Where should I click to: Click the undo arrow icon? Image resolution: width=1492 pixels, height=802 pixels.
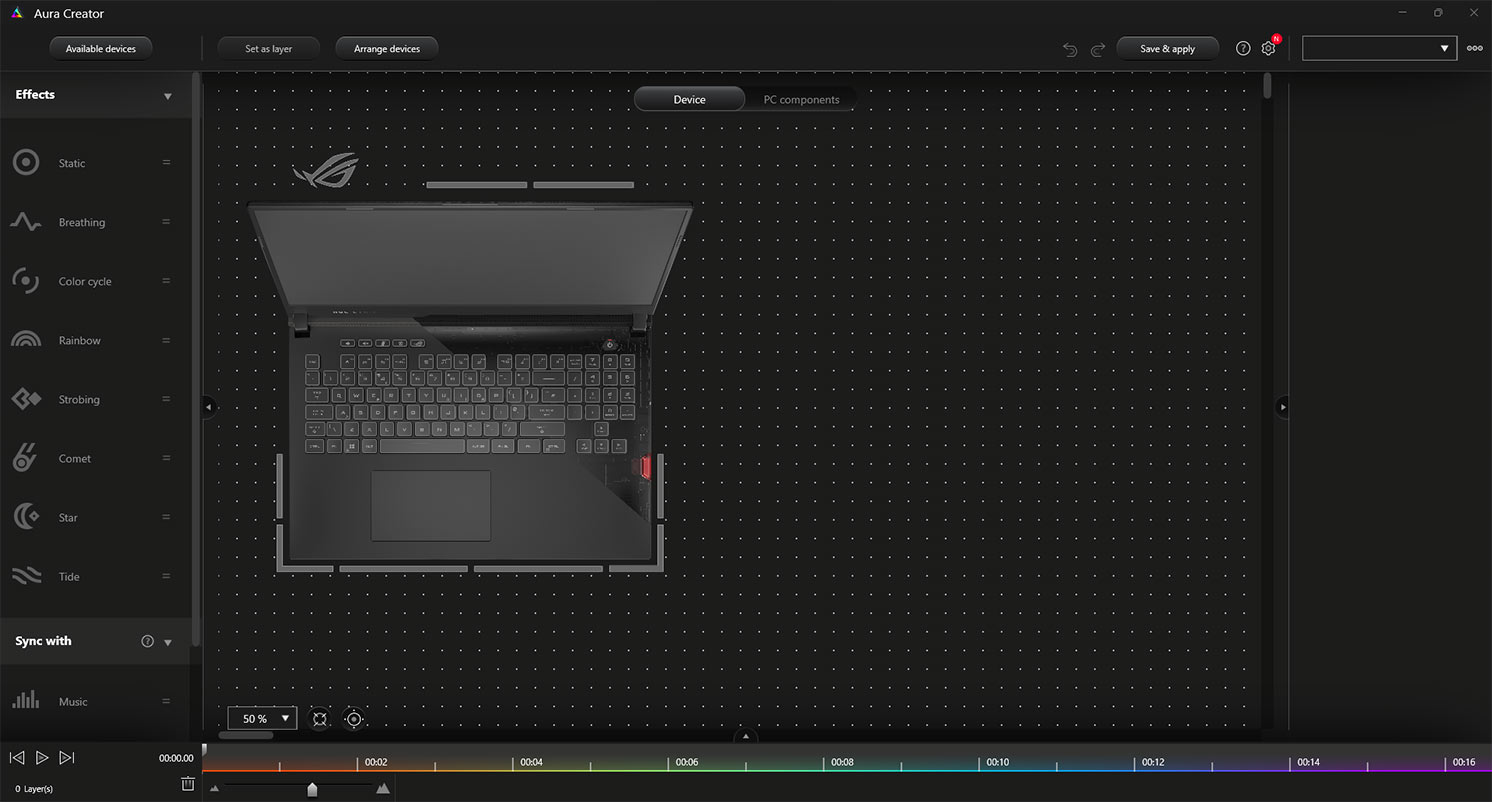[1070, 49]
